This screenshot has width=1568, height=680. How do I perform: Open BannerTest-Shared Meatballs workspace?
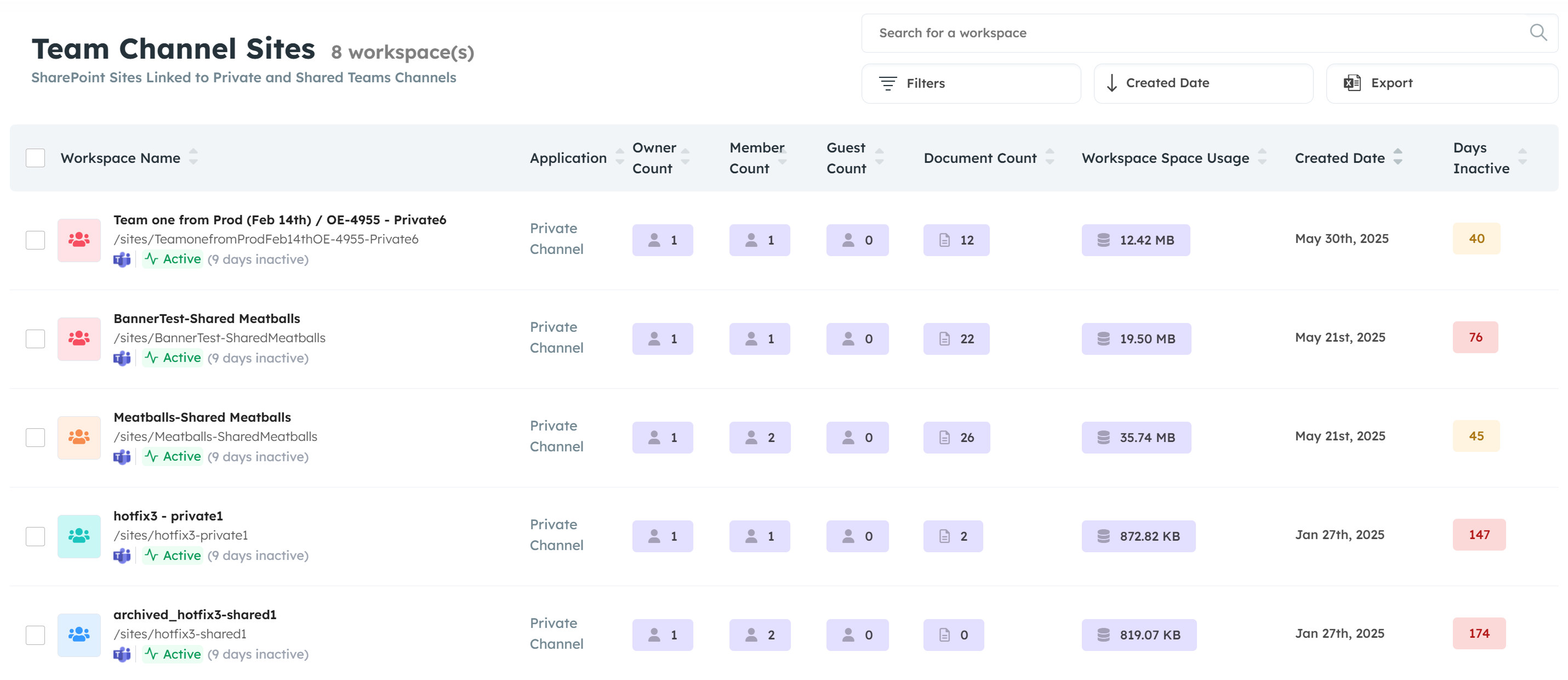(207, 319)
